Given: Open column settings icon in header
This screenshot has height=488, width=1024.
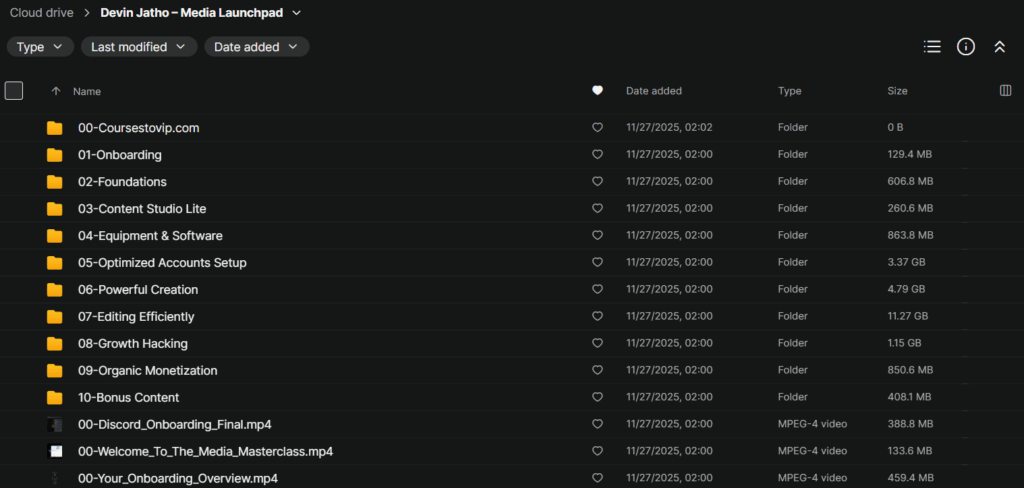Looking at the screenshot, I should 1005,91.
